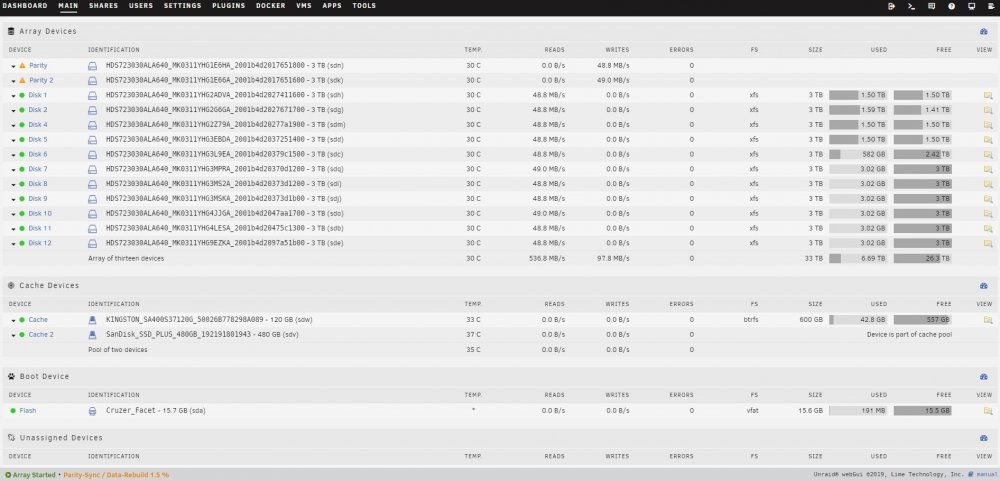Click the SSD icon beside KINGSTON cache identification

pos(92,320)
